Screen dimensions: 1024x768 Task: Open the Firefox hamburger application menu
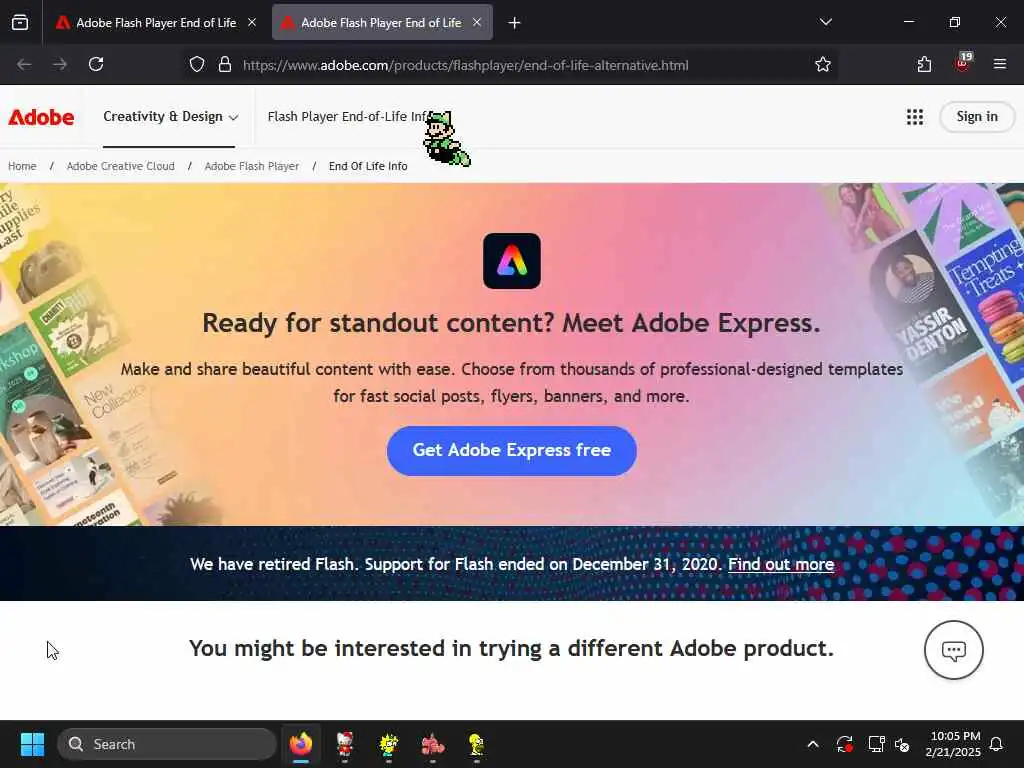click(1000, 64)
